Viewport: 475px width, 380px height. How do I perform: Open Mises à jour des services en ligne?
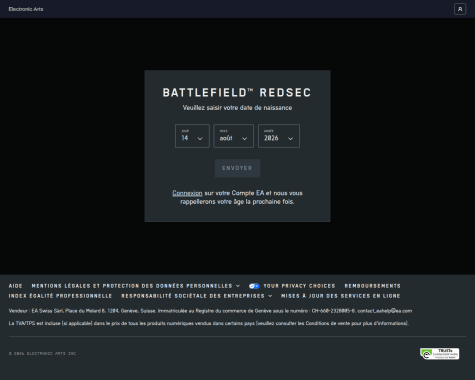tap(341, 296)
